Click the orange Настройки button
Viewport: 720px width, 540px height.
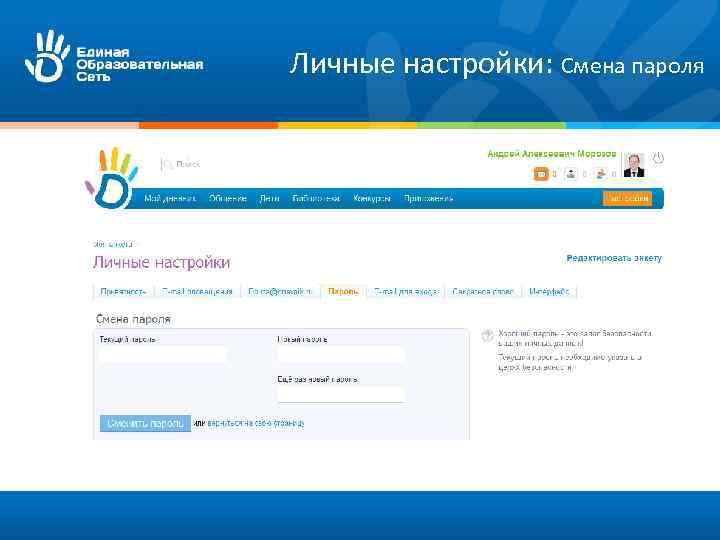point(627,198)
